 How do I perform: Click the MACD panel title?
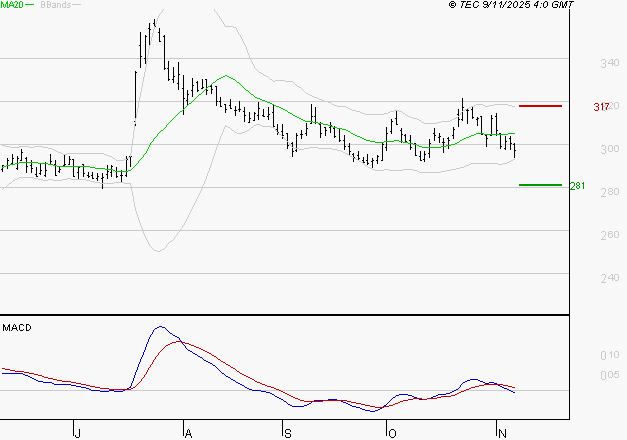[17, 328]
